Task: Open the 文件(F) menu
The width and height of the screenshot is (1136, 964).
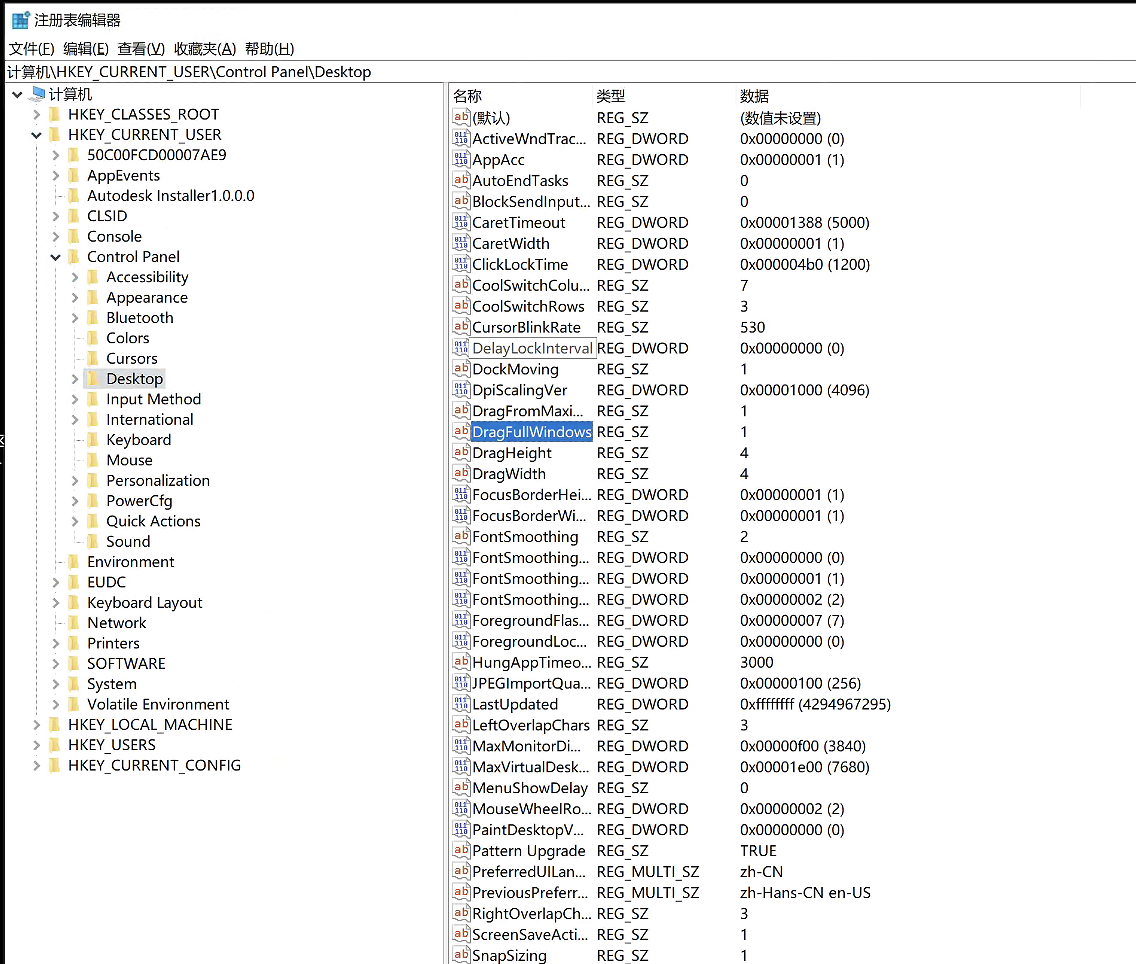Action: point(31,49)
